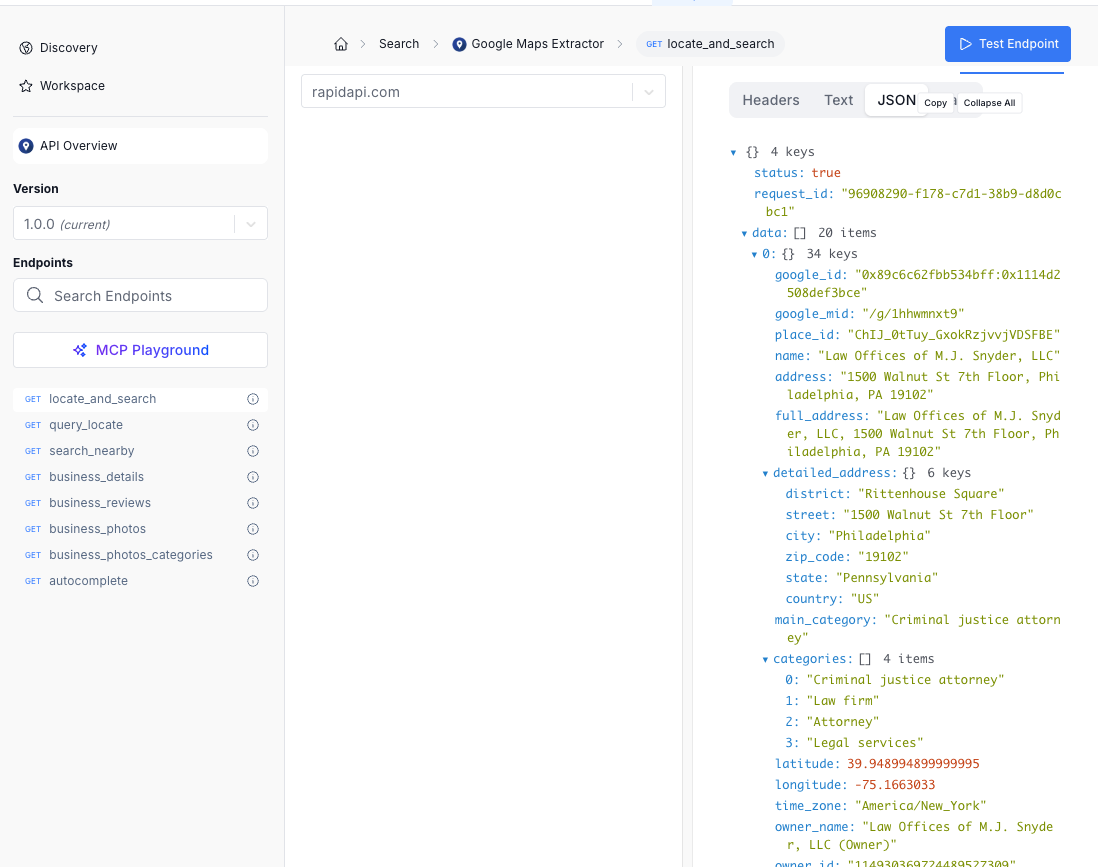This screenshot has height=867, width=1098.
Task: Show info for search_nearby endpoint
Action: pos(253,451)
